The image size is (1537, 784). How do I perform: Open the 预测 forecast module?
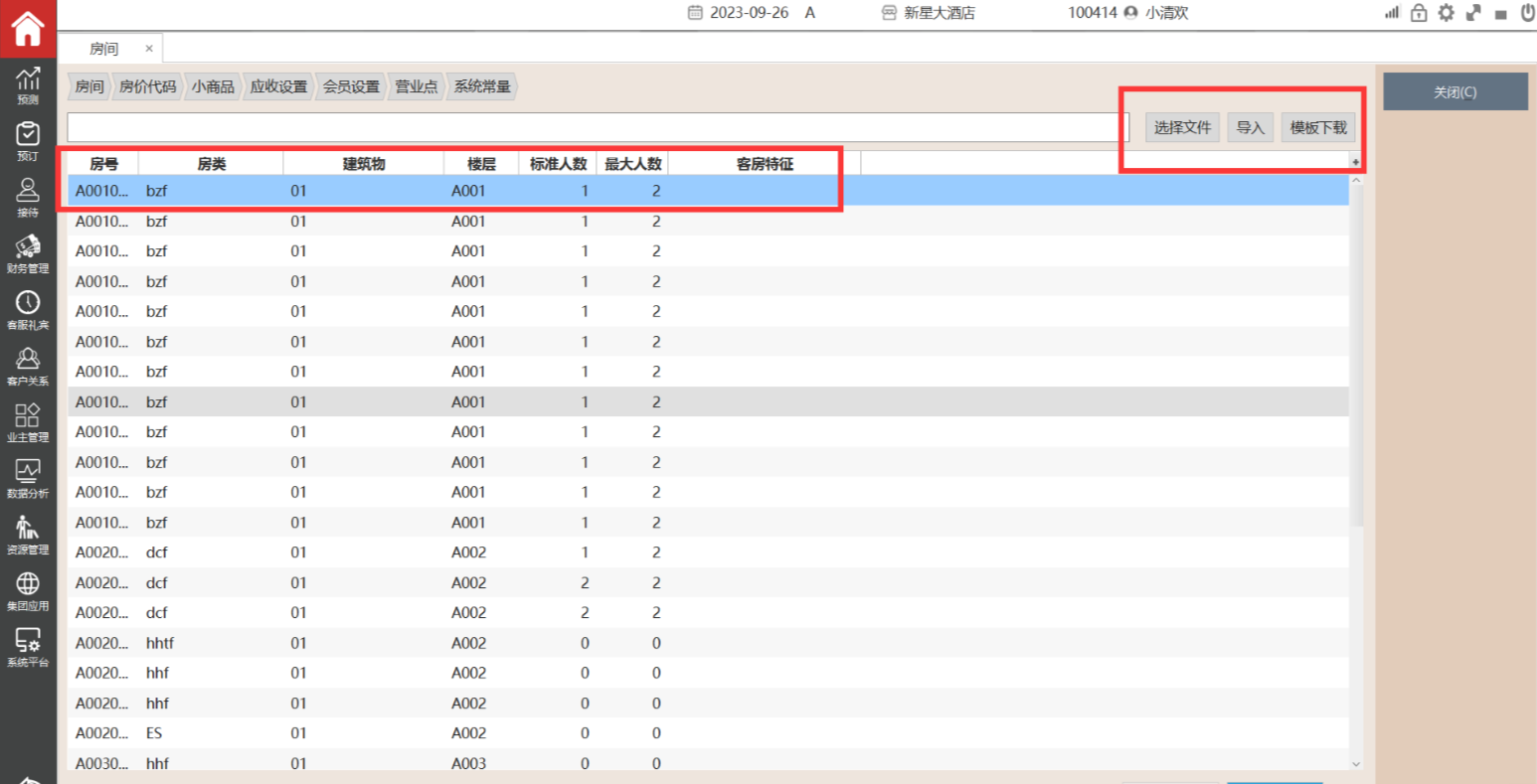point(28,84)
